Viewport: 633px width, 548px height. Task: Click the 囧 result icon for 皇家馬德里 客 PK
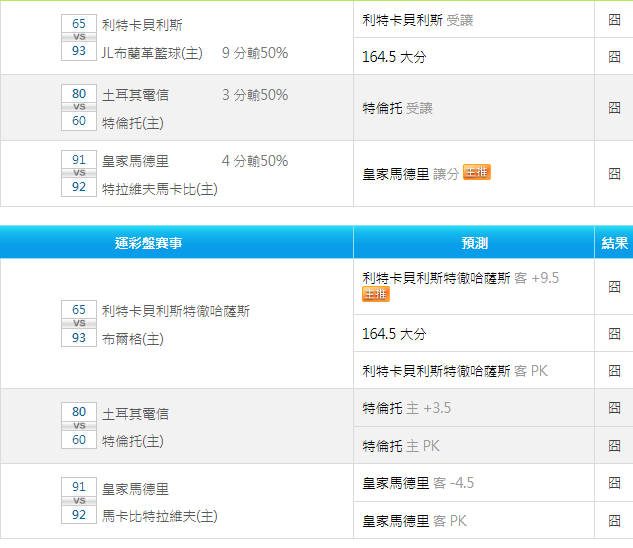pos(614,520)
